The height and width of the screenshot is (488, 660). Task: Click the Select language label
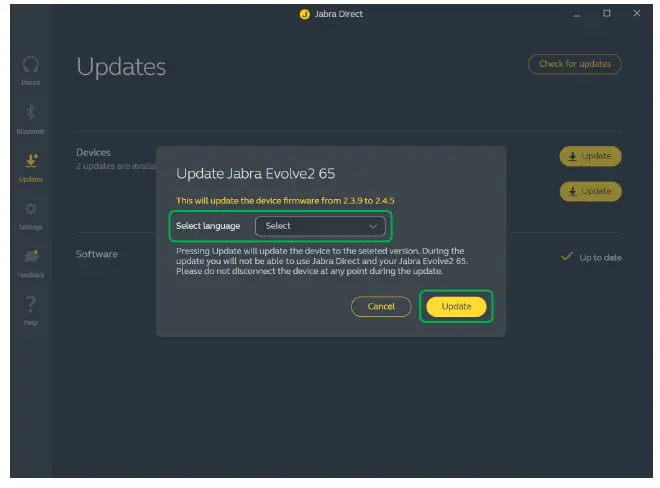[208, 226]
